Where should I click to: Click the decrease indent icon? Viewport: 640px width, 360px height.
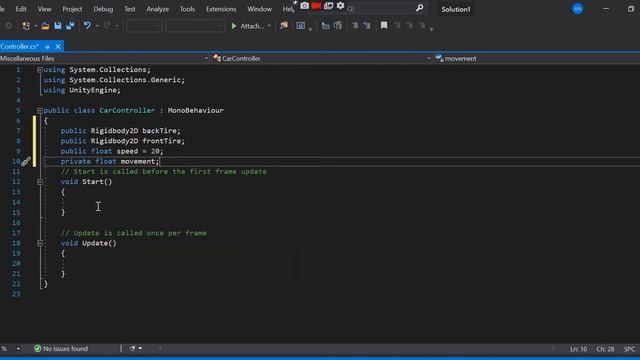coord(325,26)
